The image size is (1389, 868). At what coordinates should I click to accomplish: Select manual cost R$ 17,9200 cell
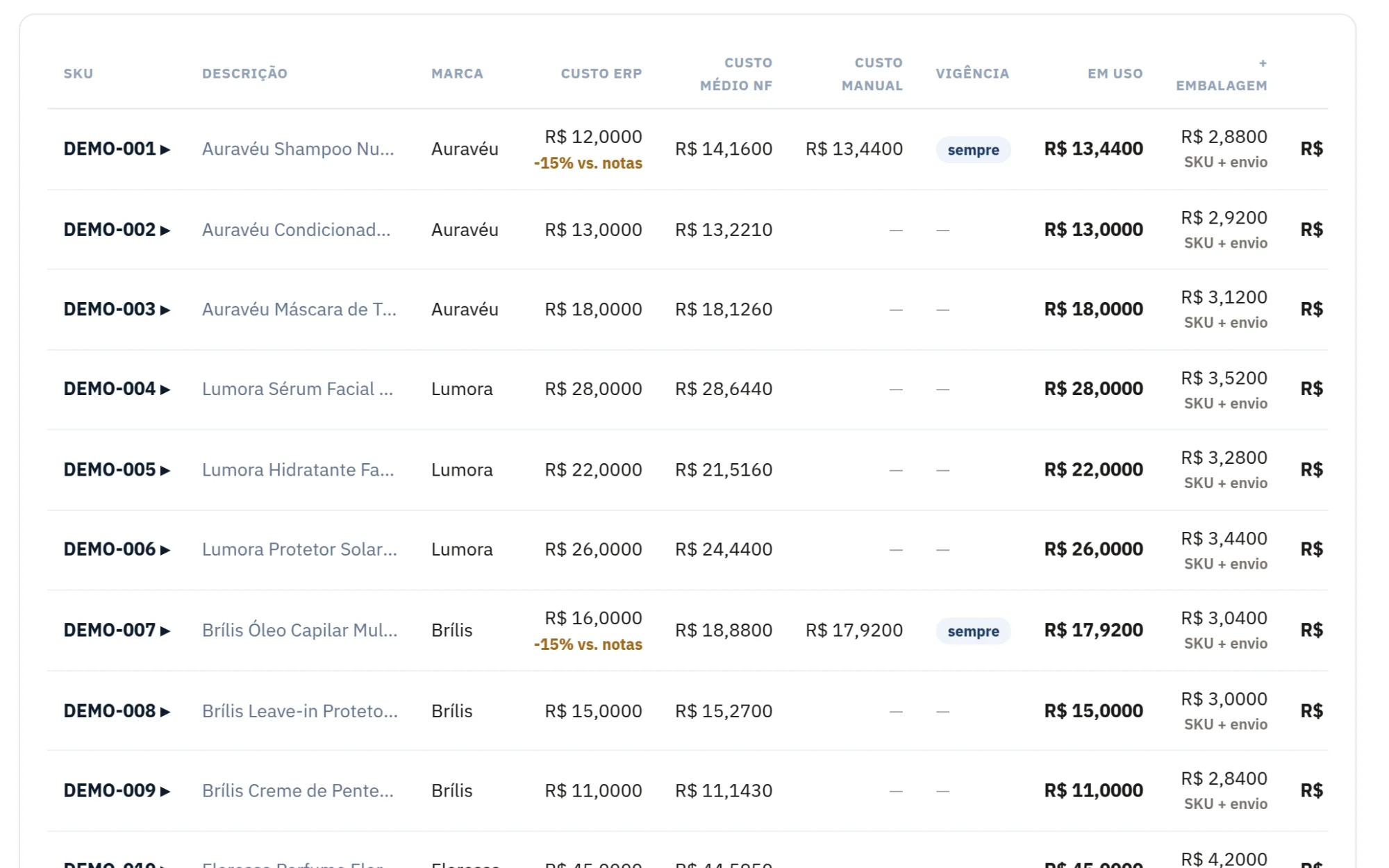[x=854, y=630]
